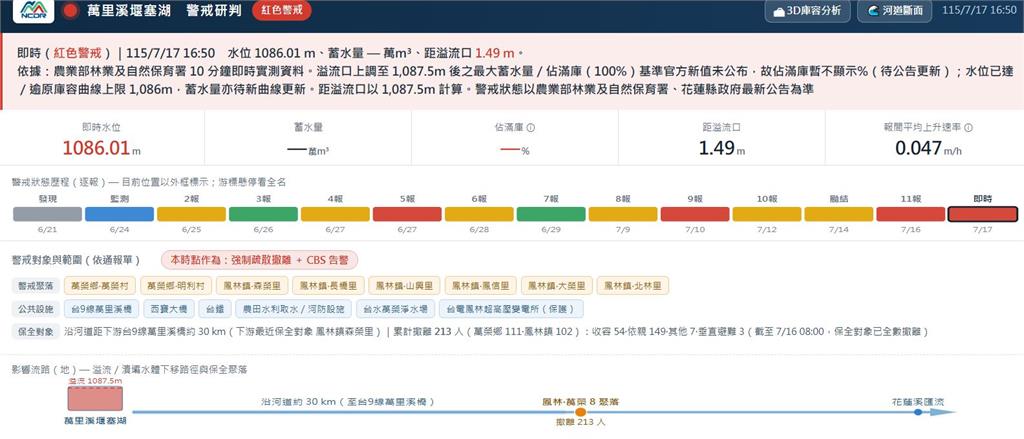1024x439 pixels.
Task: Click 本時點作為 強制疏散撤離 + CBS 告警 pill
Action: tap(259, 260)
